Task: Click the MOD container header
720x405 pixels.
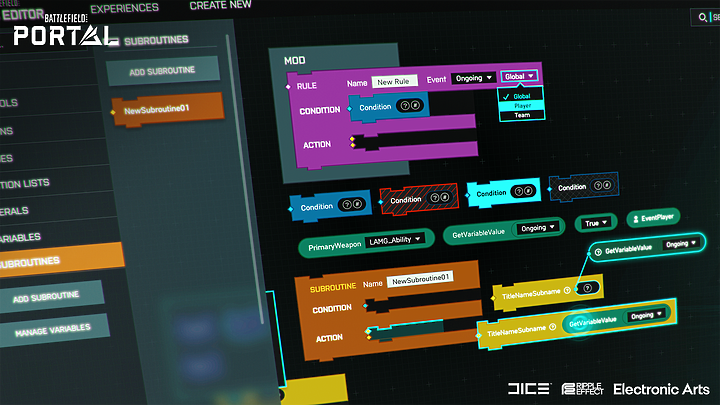Action: point(295,60)
